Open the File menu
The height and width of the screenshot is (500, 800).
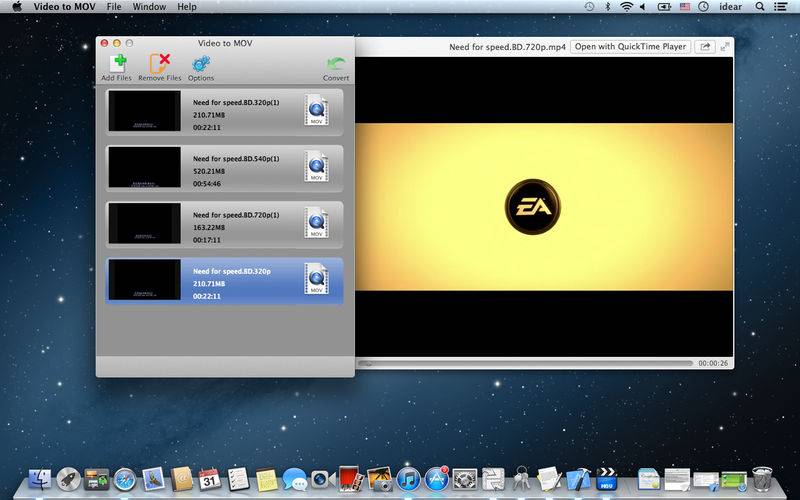click(x=114, y=7)
